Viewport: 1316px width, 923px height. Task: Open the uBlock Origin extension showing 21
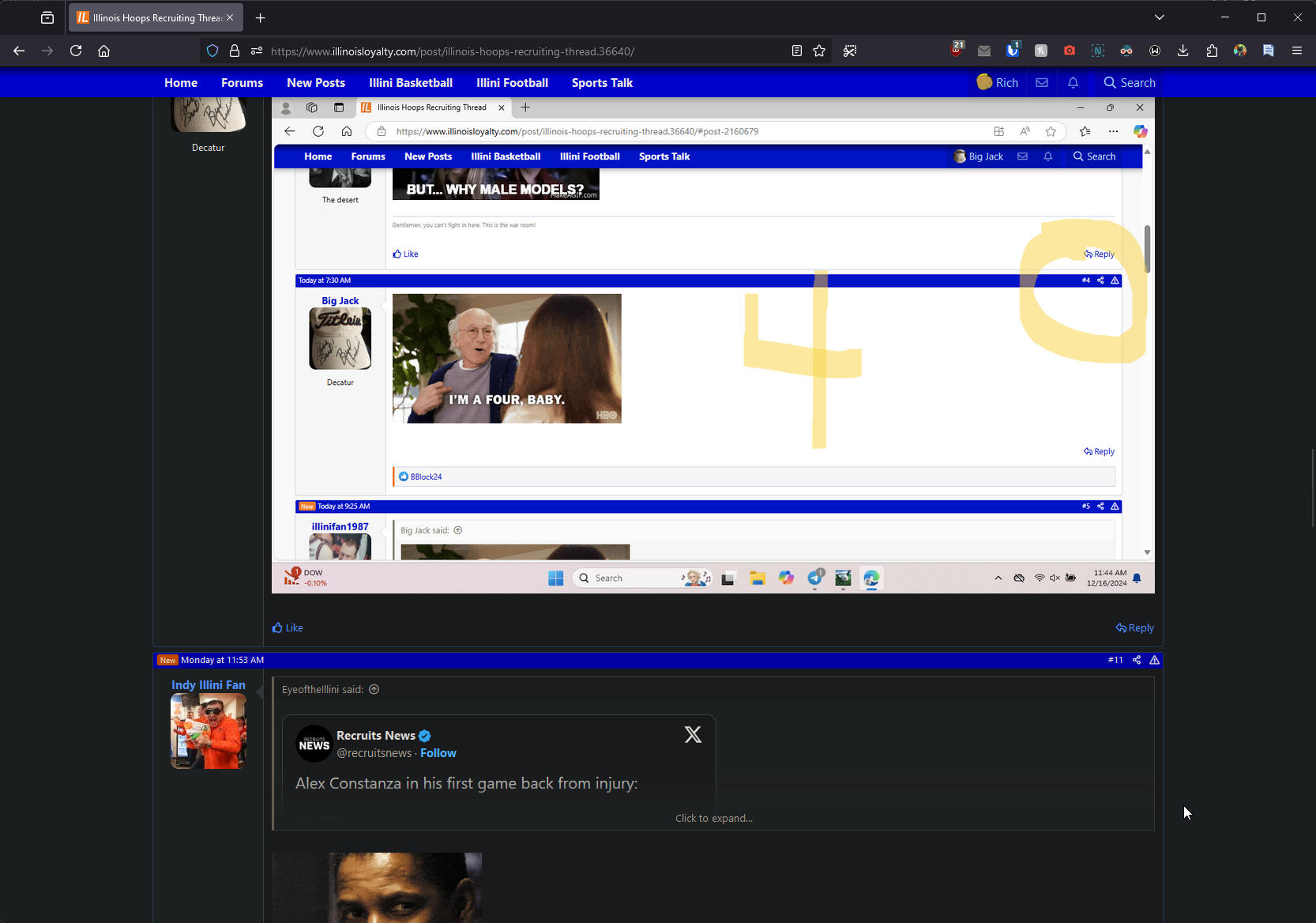tap(957, 50)
